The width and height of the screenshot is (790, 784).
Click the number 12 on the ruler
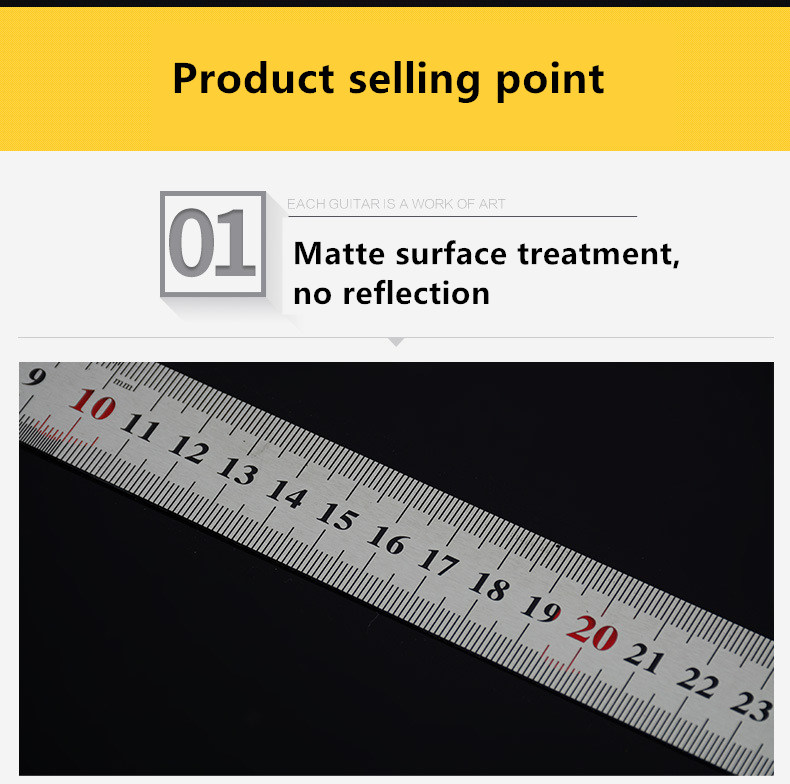pyautogui.click(x=189, y=449)
